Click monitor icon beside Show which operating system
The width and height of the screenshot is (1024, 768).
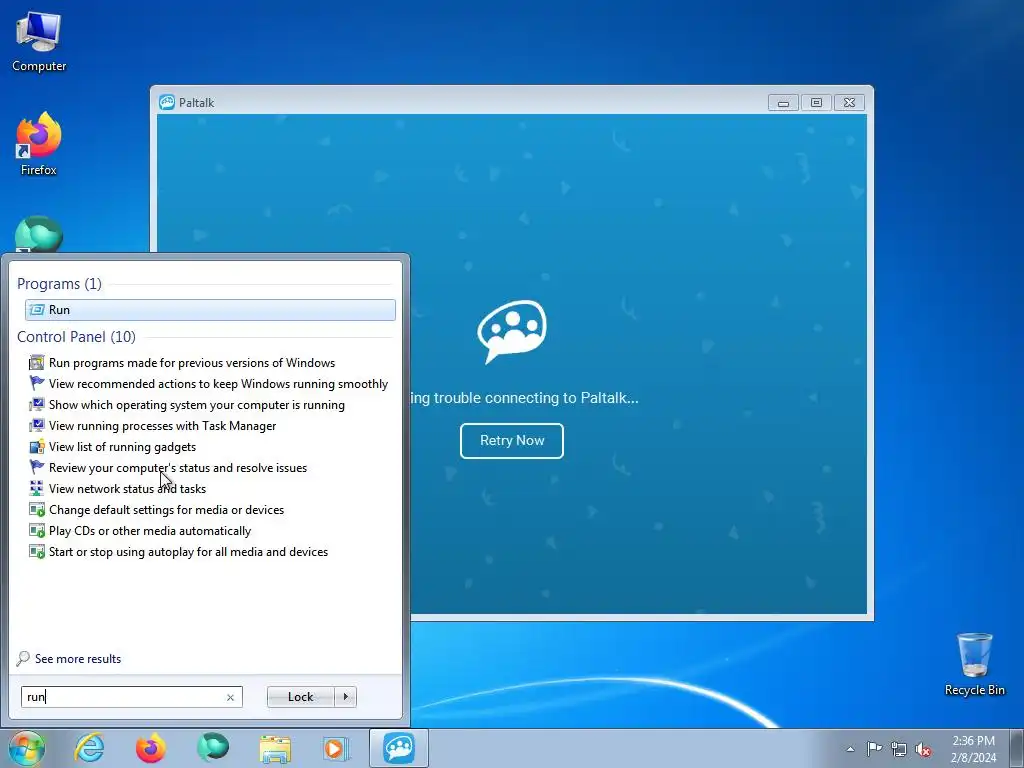coord(37,405)
